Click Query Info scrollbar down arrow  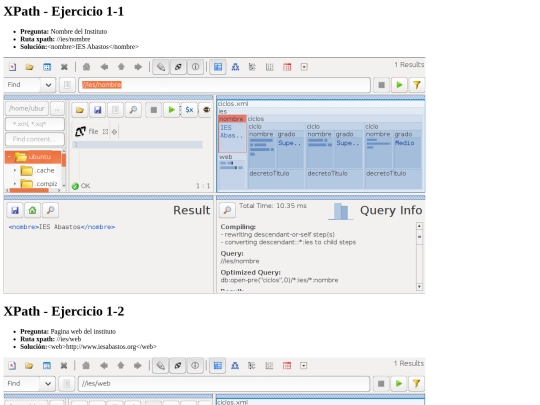click(x=419, y=287)
